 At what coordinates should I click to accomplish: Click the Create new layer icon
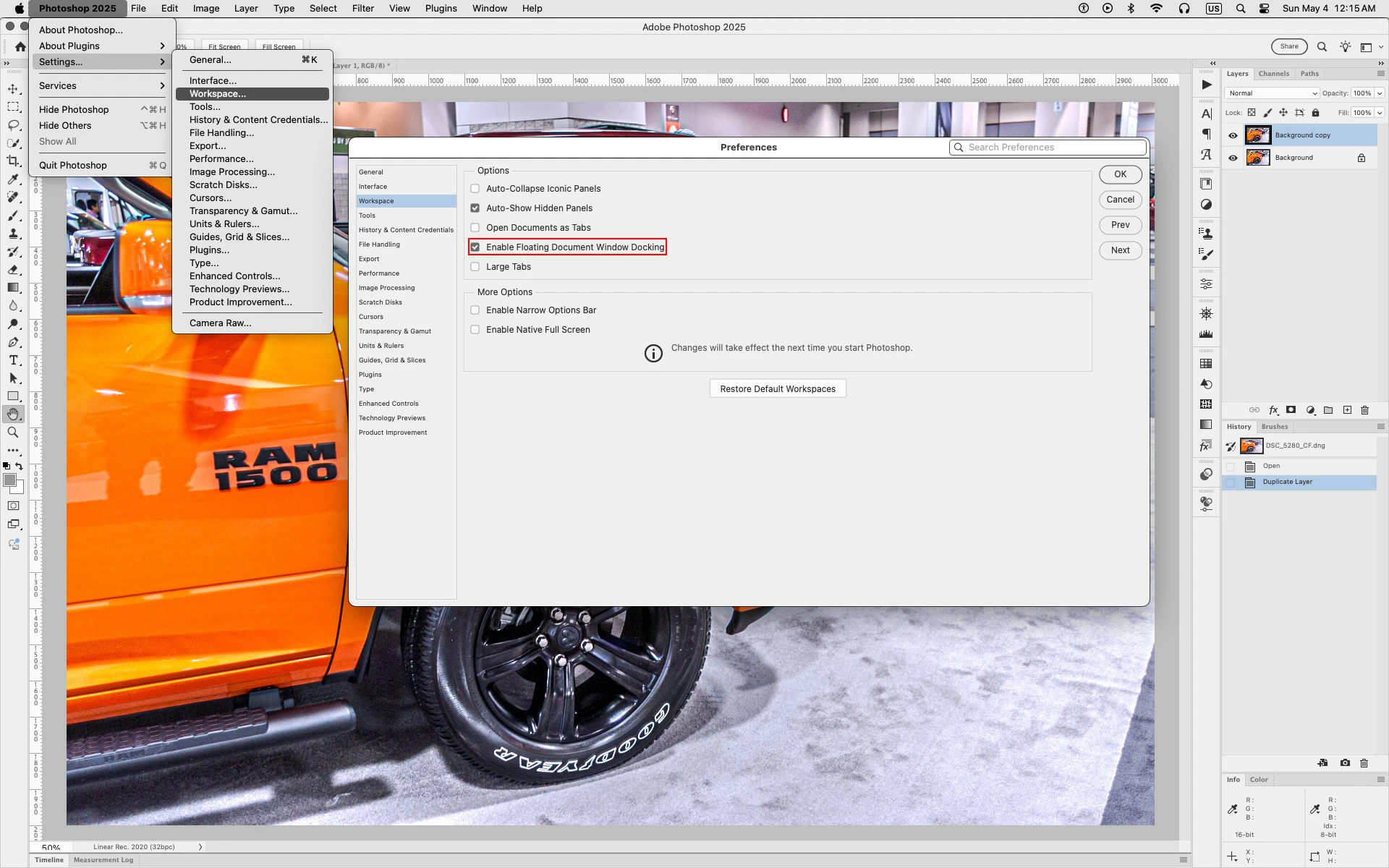(1347, 410)
